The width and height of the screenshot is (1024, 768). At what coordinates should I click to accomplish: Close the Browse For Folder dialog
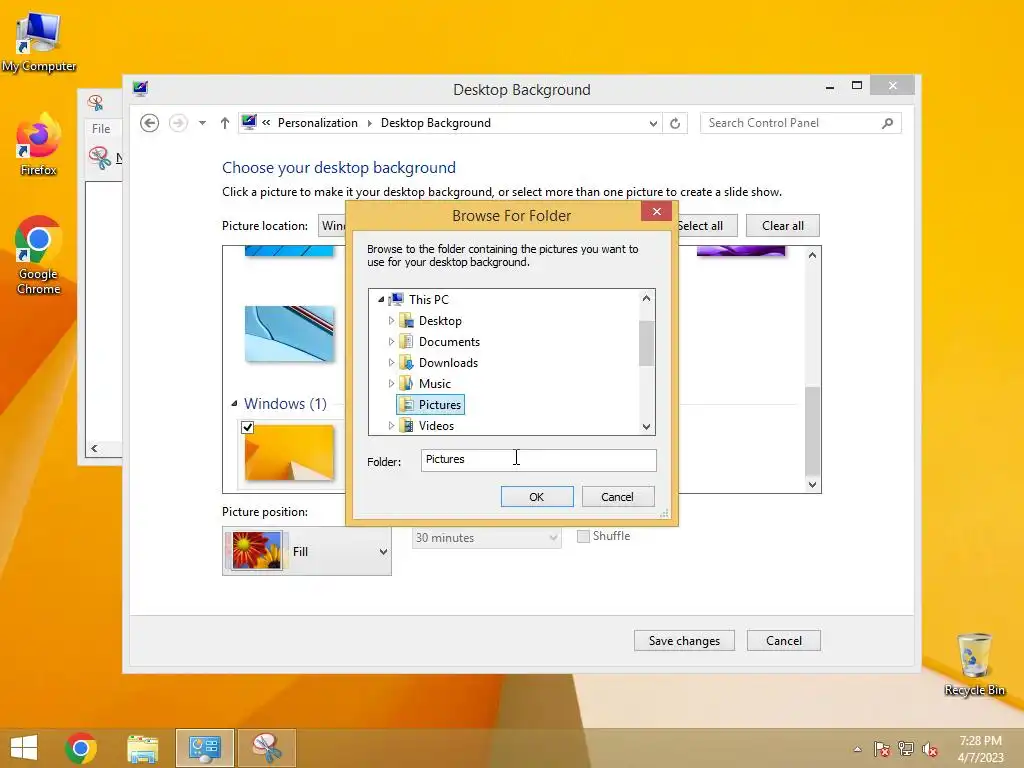point(656,211)
